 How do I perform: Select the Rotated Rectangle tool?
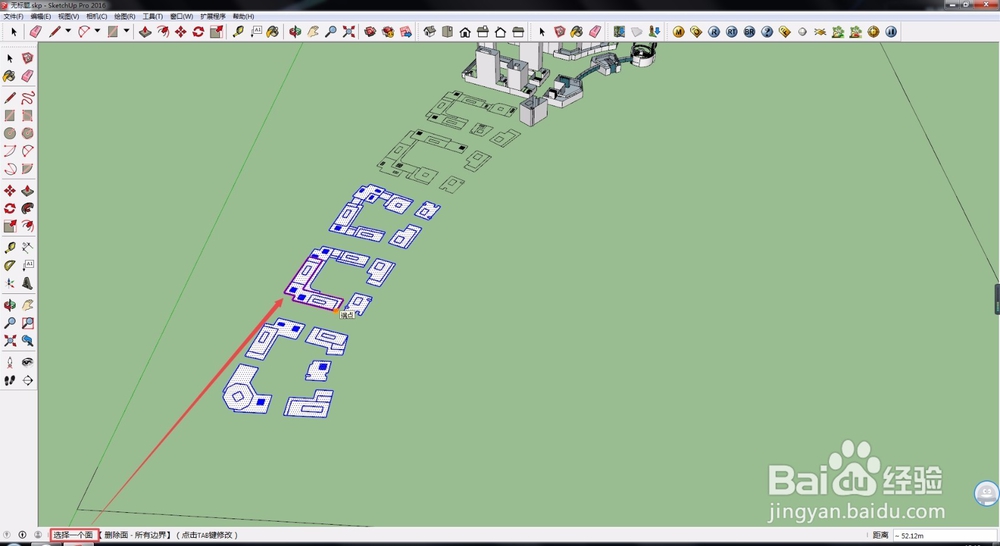[x=27, y=115]
